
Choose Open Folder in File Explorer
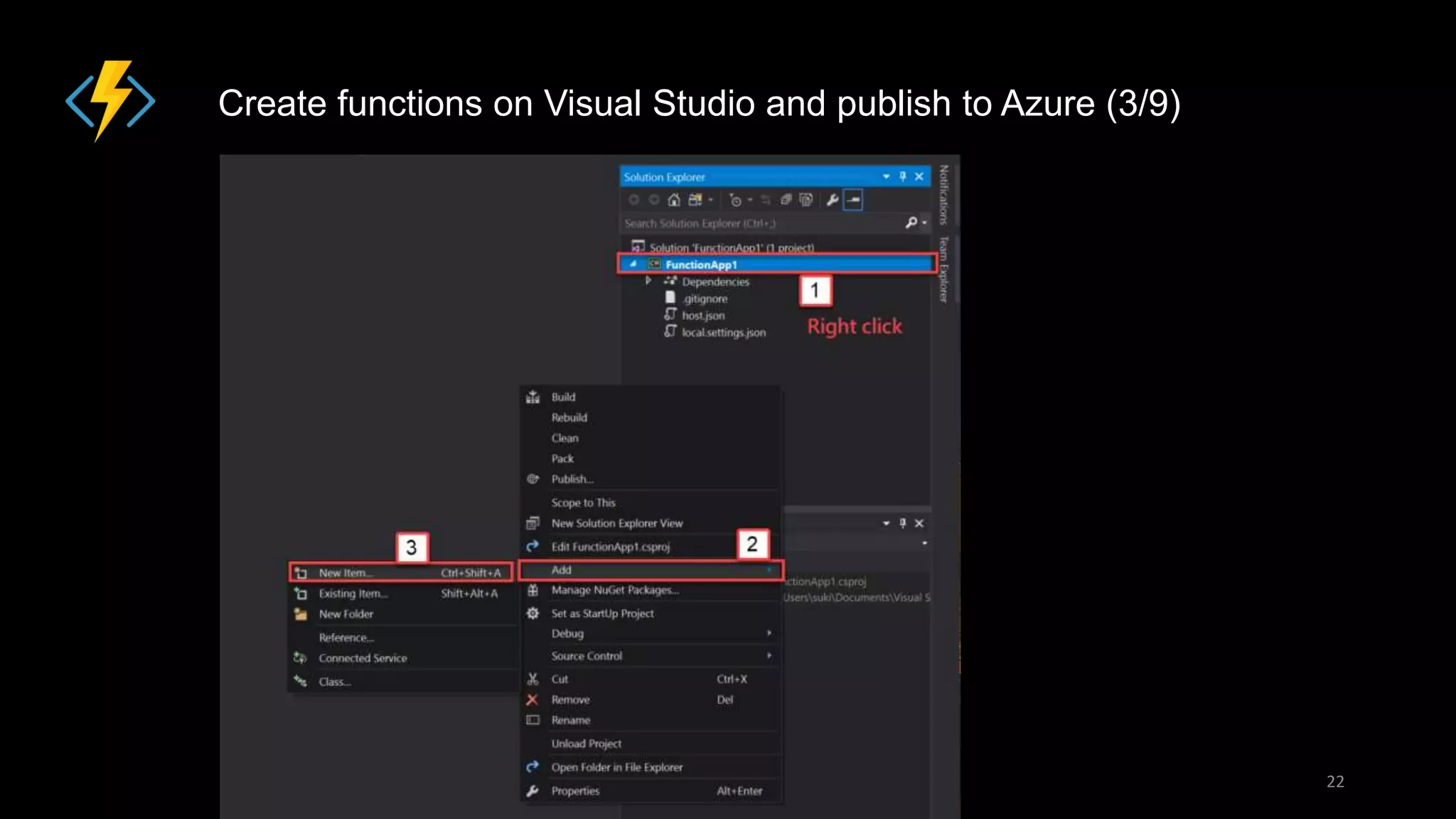tap(651, 767)
